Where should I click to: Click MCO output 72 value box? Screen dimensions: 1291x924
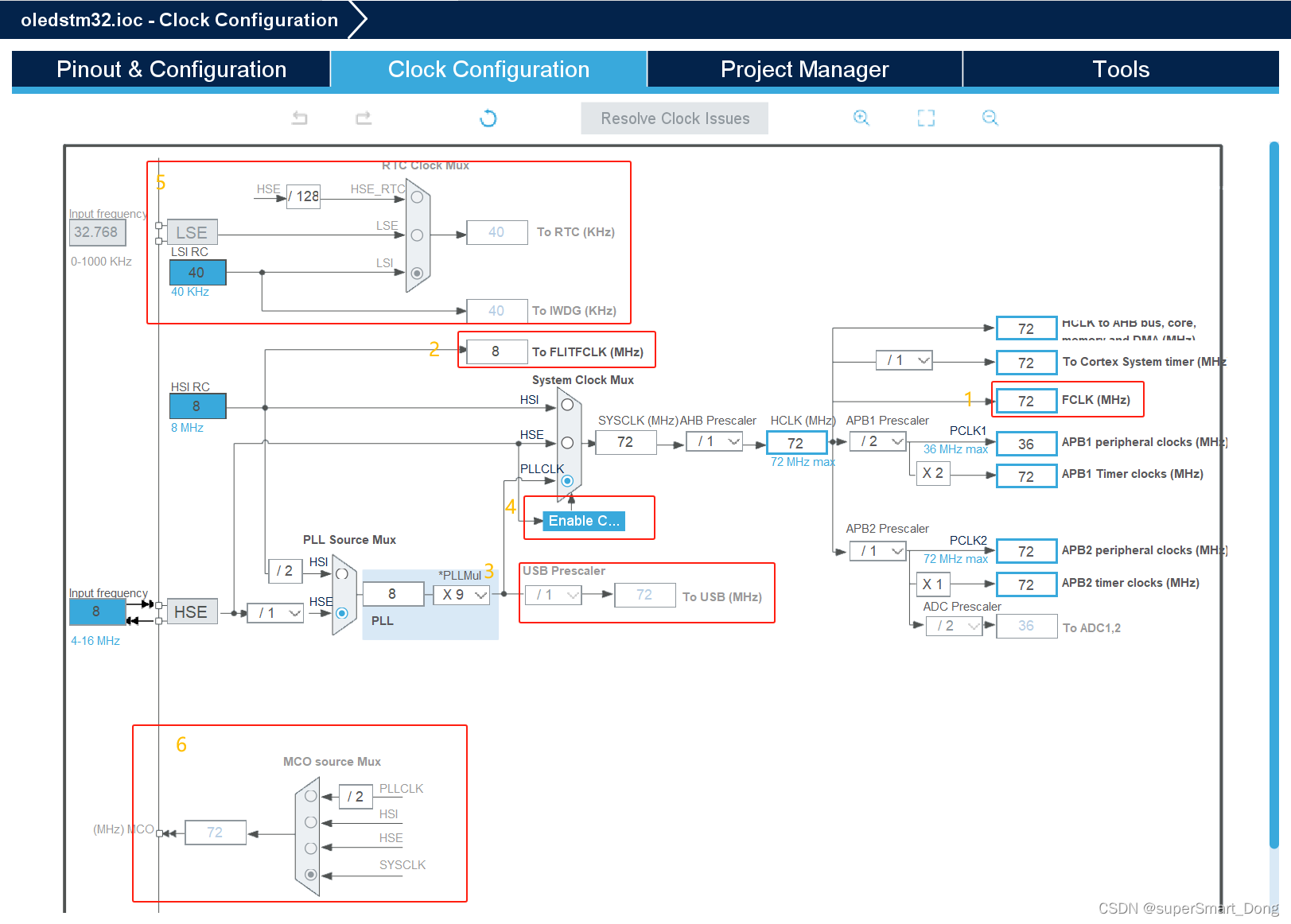pos(216,833)
